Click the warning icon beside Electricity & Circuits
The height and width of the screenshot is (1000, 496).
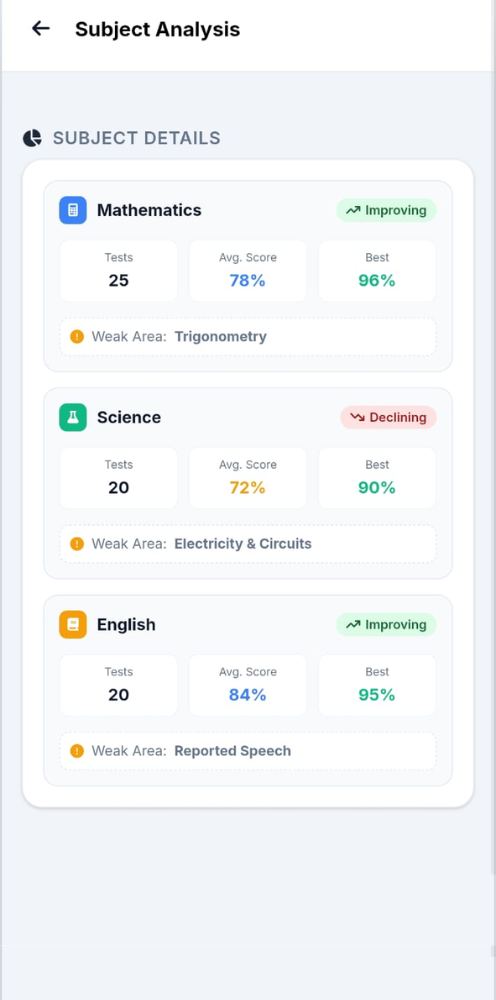[x=77, y=544]
